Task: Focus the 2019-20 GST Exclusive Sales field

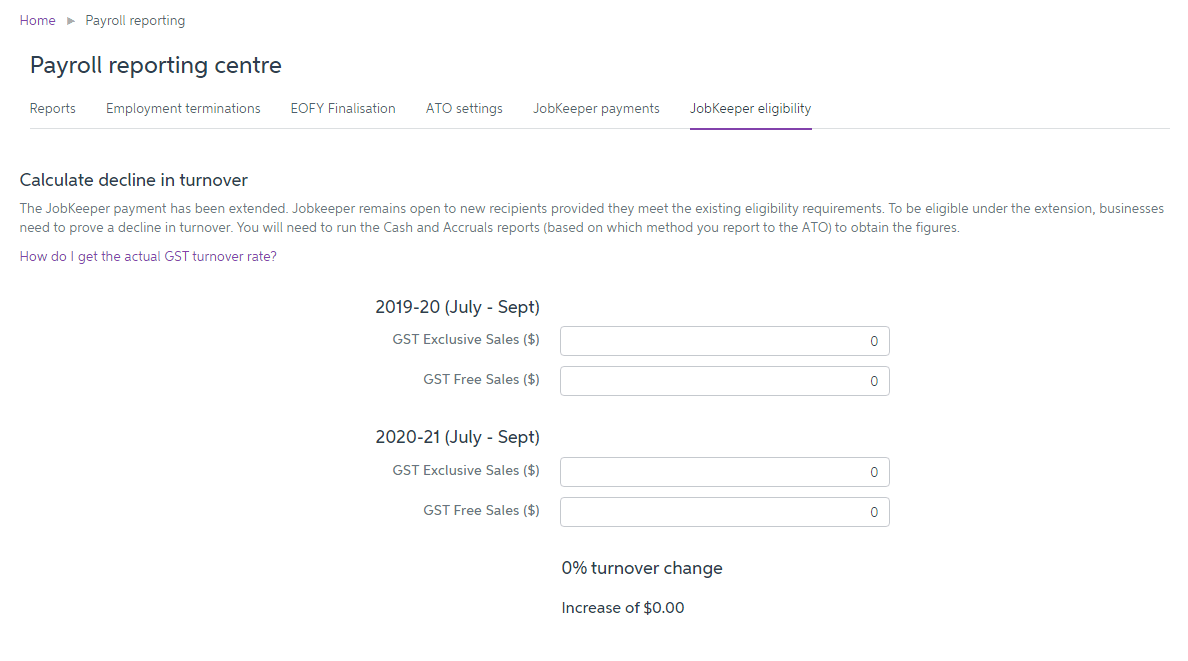Action: tap(724, 341)
